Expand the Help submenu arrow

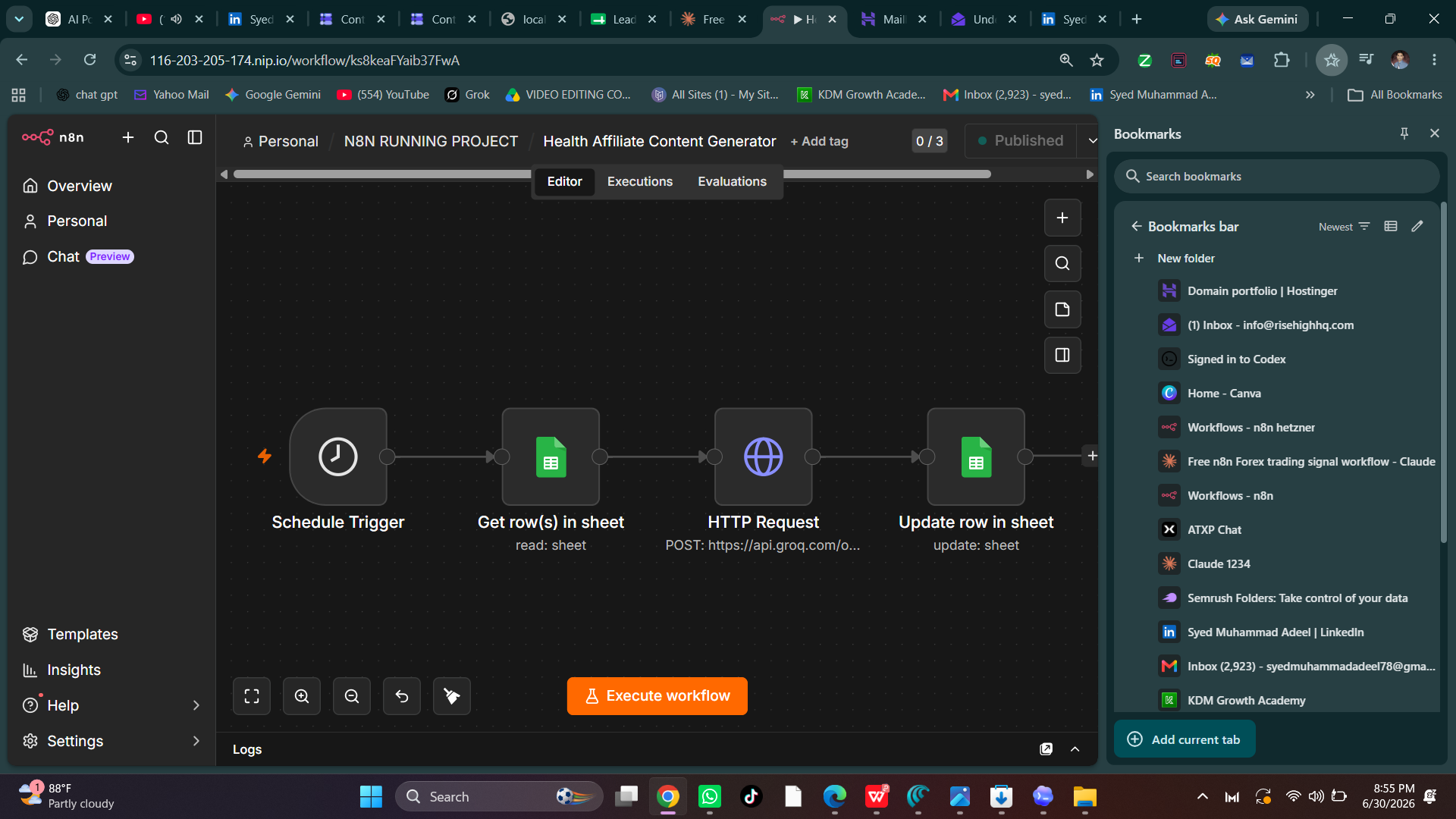coord(196,705)
